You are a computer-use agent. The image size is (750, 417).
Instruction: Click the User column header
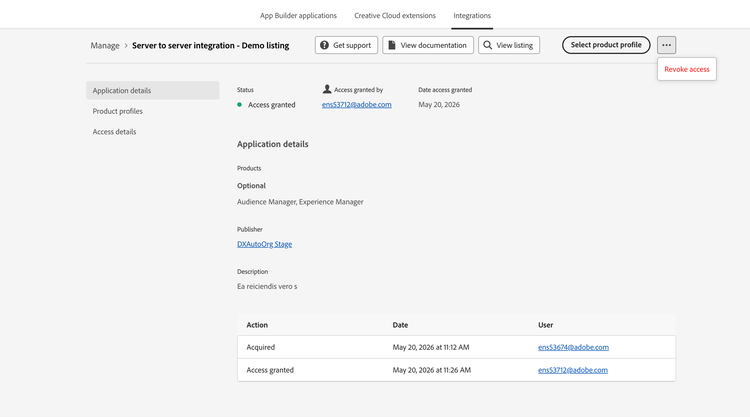pyautogui.click(x=545, y=325)
